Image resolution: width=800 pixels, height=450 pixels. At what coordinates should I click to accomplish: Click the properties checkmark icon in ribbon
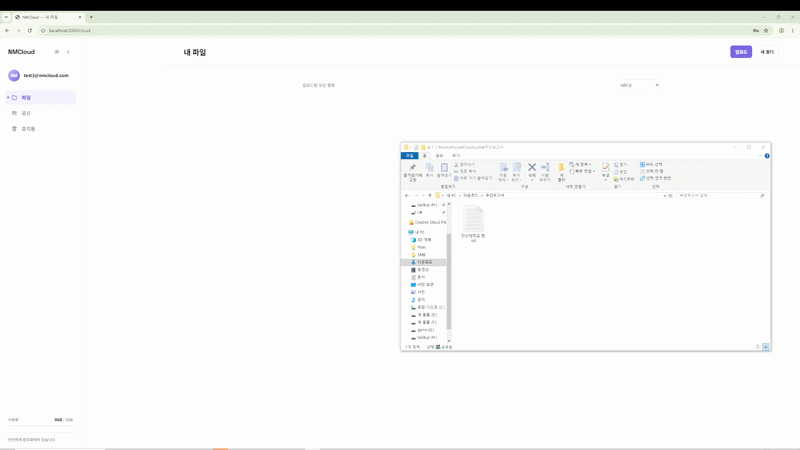click(x=606, y=170)
